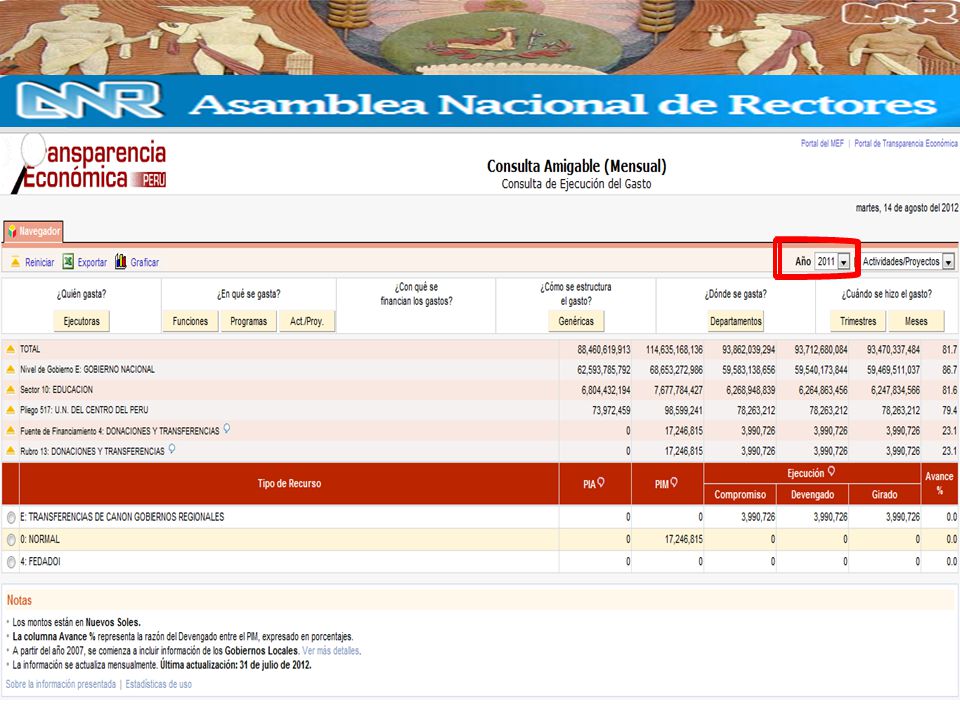Image resolution: width=960 pixels, height=720 pixels.
Task: Click the bar chart Graficar icon
Action: 121,261
